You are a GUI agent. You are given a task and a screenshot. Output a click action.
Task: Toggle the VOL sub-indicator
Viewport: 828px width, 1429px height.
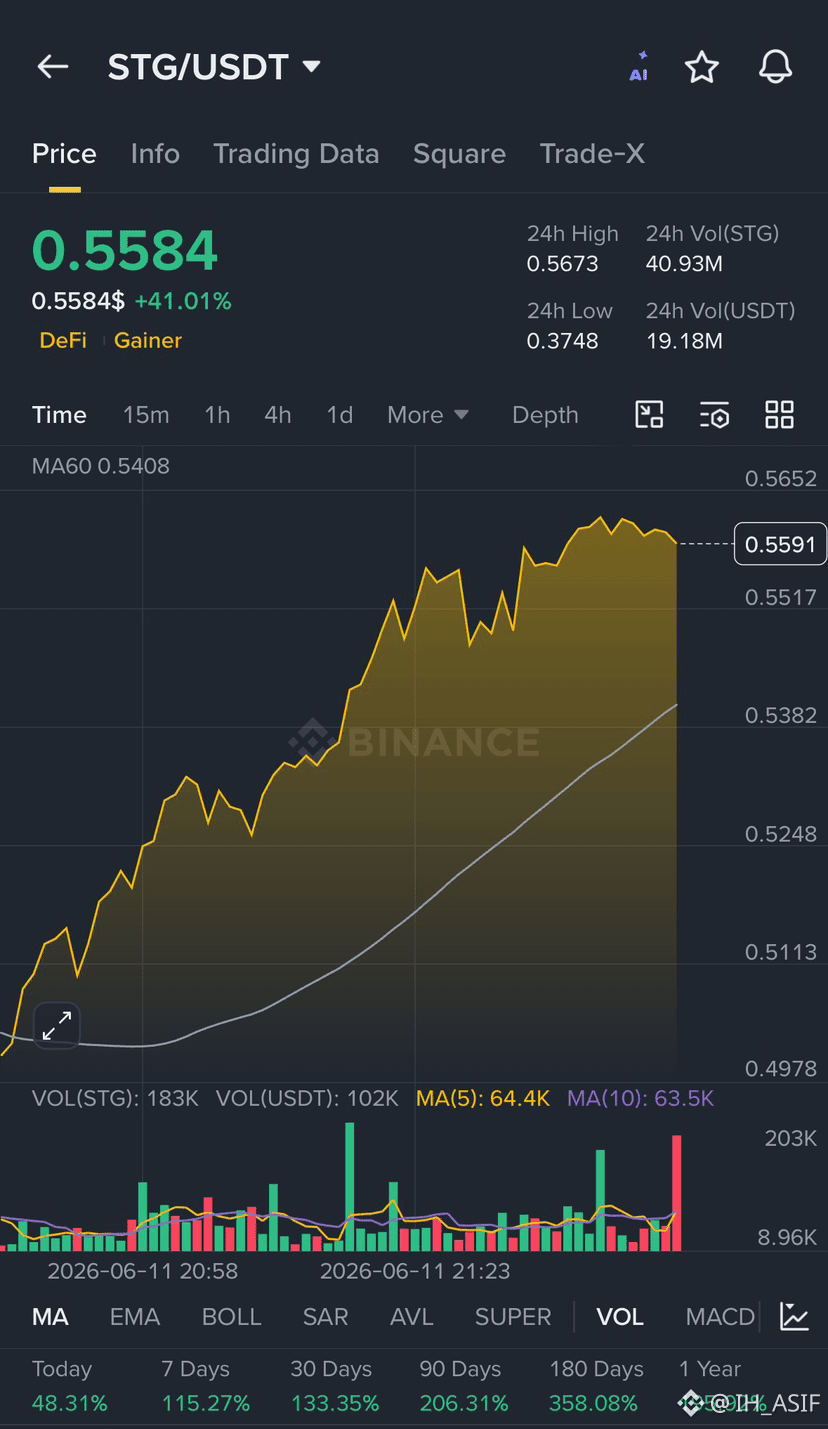click(x=620, y=1317)
